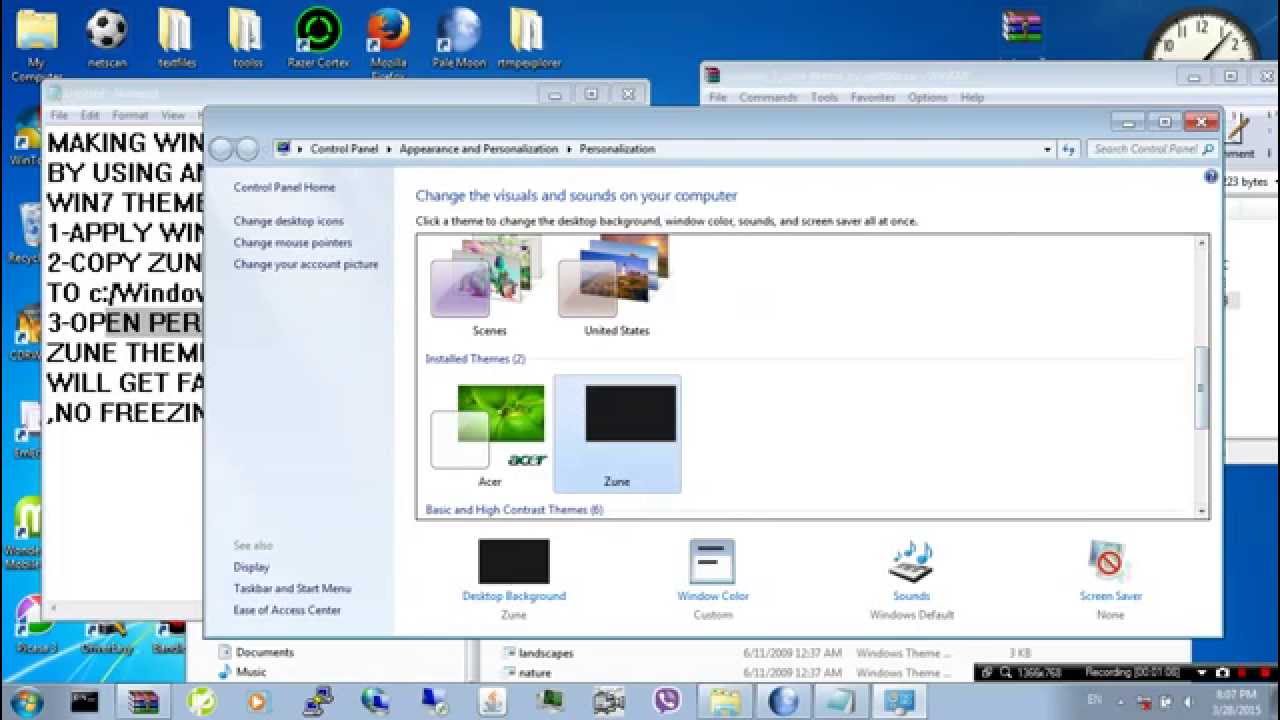
Task: Click the EN language indicator
Action: tap(1094, 702)
